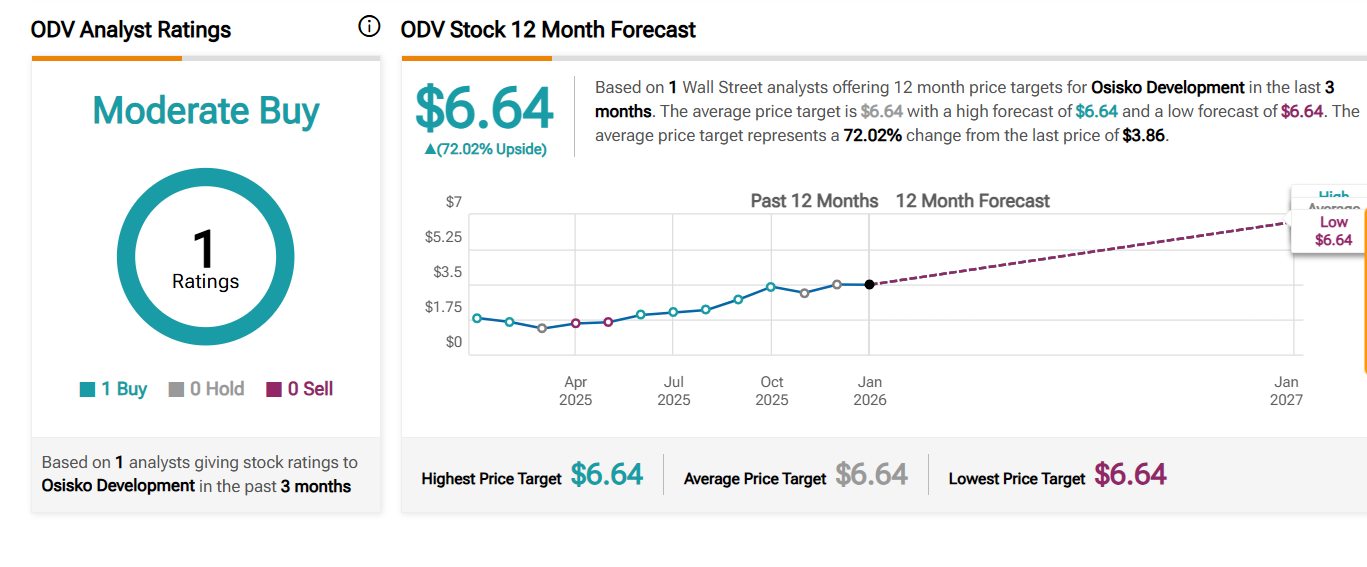Click Osisko Development in the forecast description
This screenshot has width=1367, height=567.
pos(1168,88)
